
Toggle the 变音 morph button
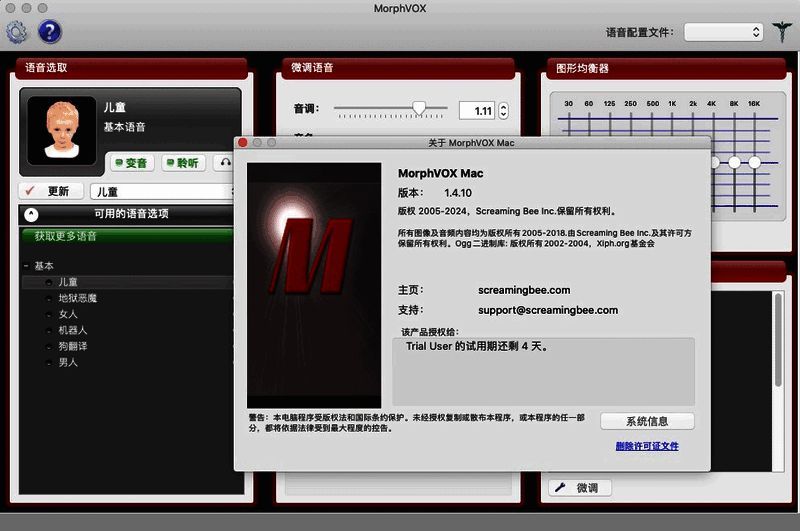point(132,163)
